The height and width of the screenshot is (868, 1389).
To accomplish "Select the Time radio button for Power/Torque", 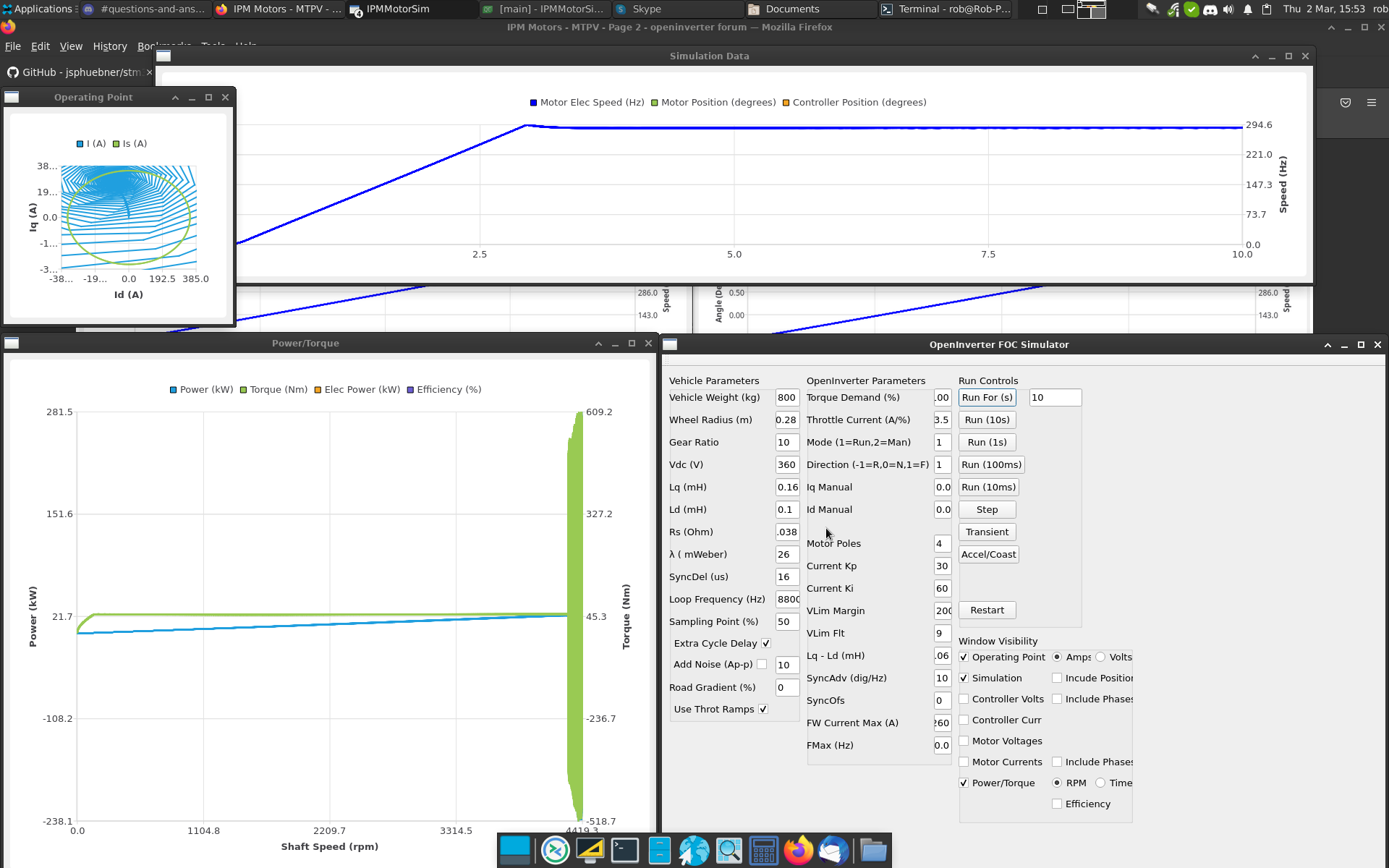I will point(1100,783).
